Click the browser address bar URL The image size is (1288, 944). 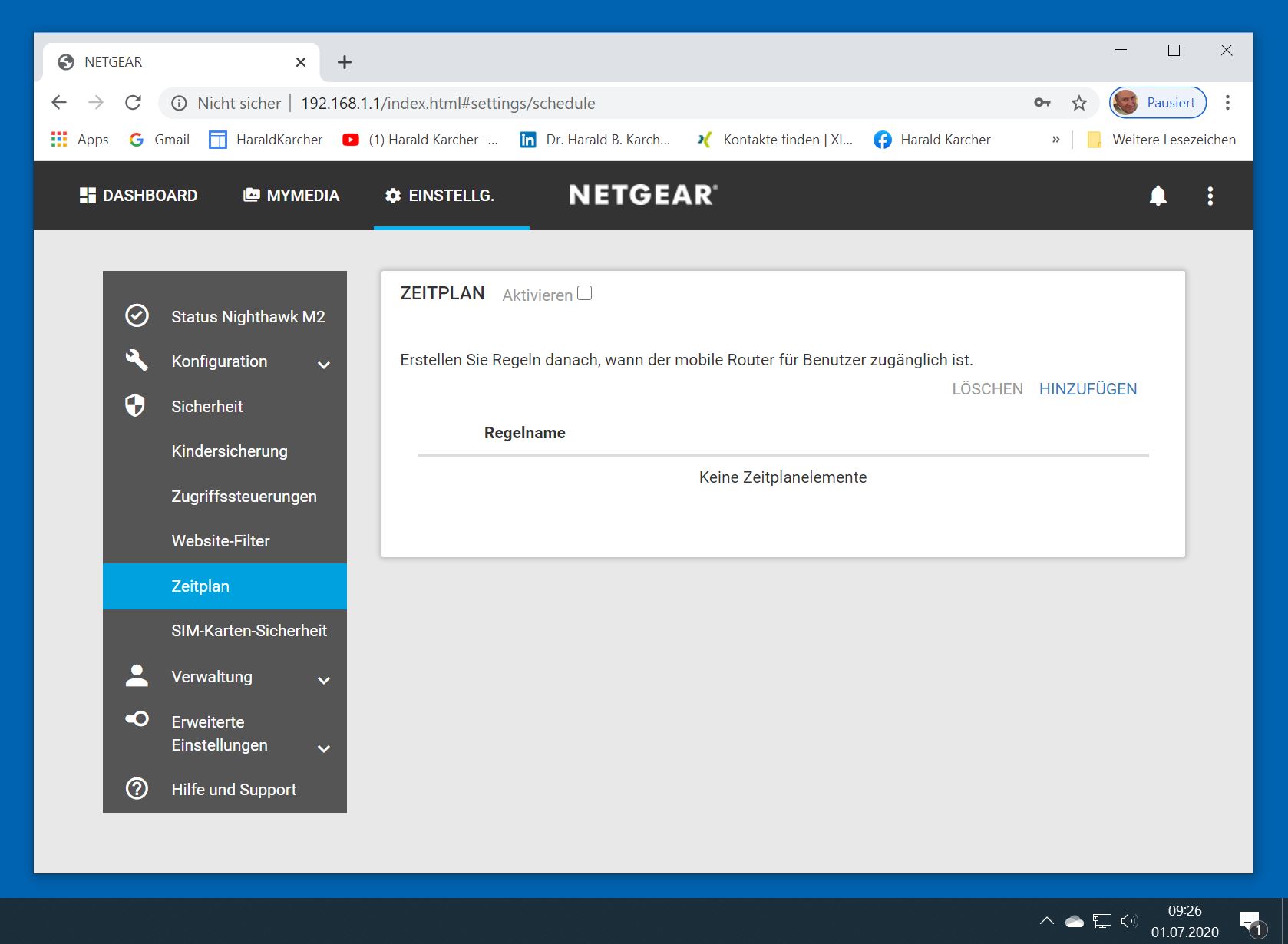tap(447, 104)
